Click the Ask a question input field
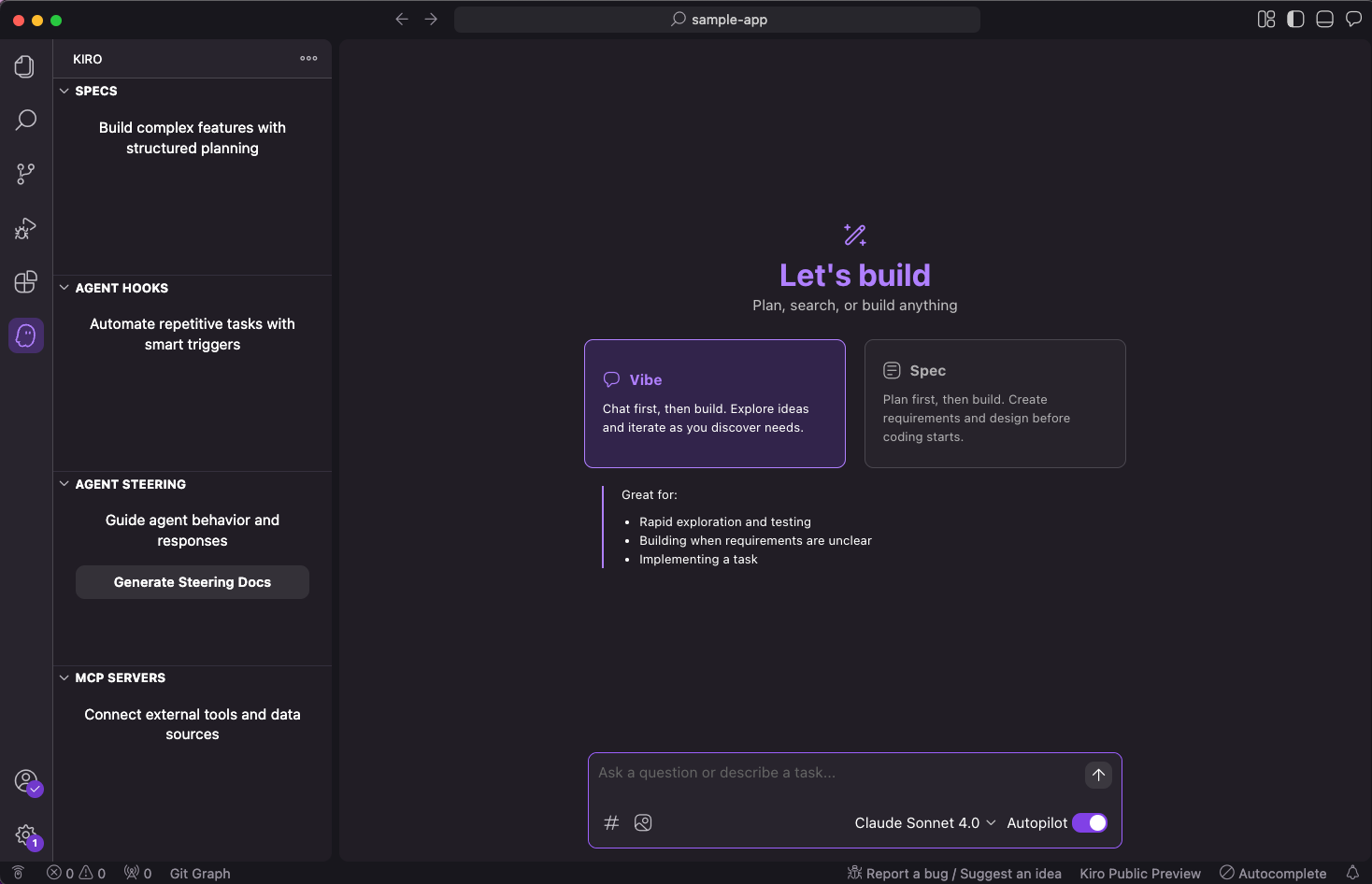Viewport: 1372px width, 884px height. (836, 773)
